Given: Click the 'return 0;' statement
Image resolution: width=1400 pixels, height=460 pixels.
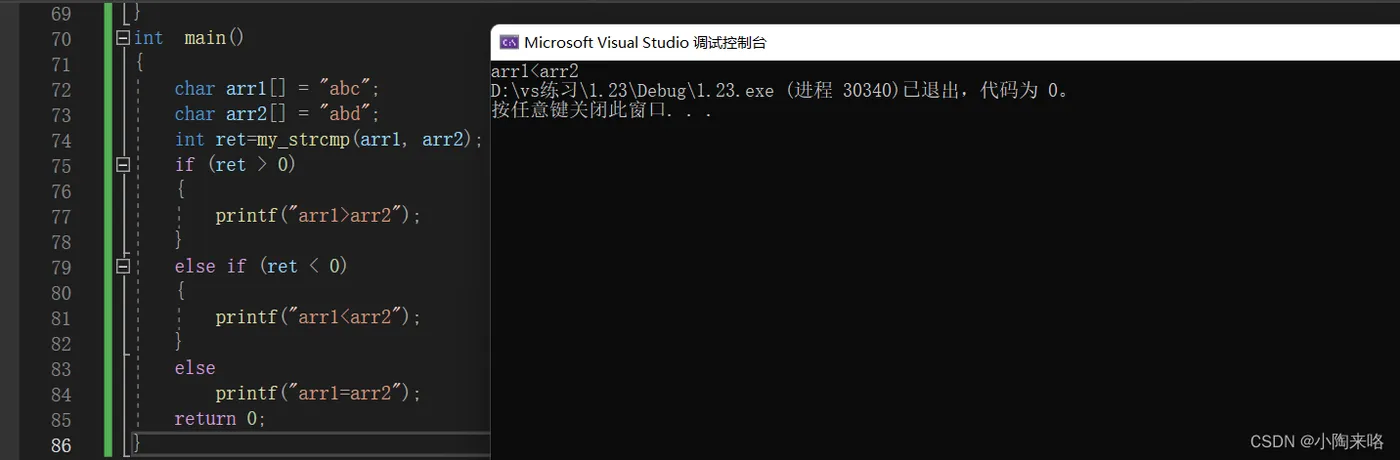Looking at the screenshot, I should click(220, 418).
